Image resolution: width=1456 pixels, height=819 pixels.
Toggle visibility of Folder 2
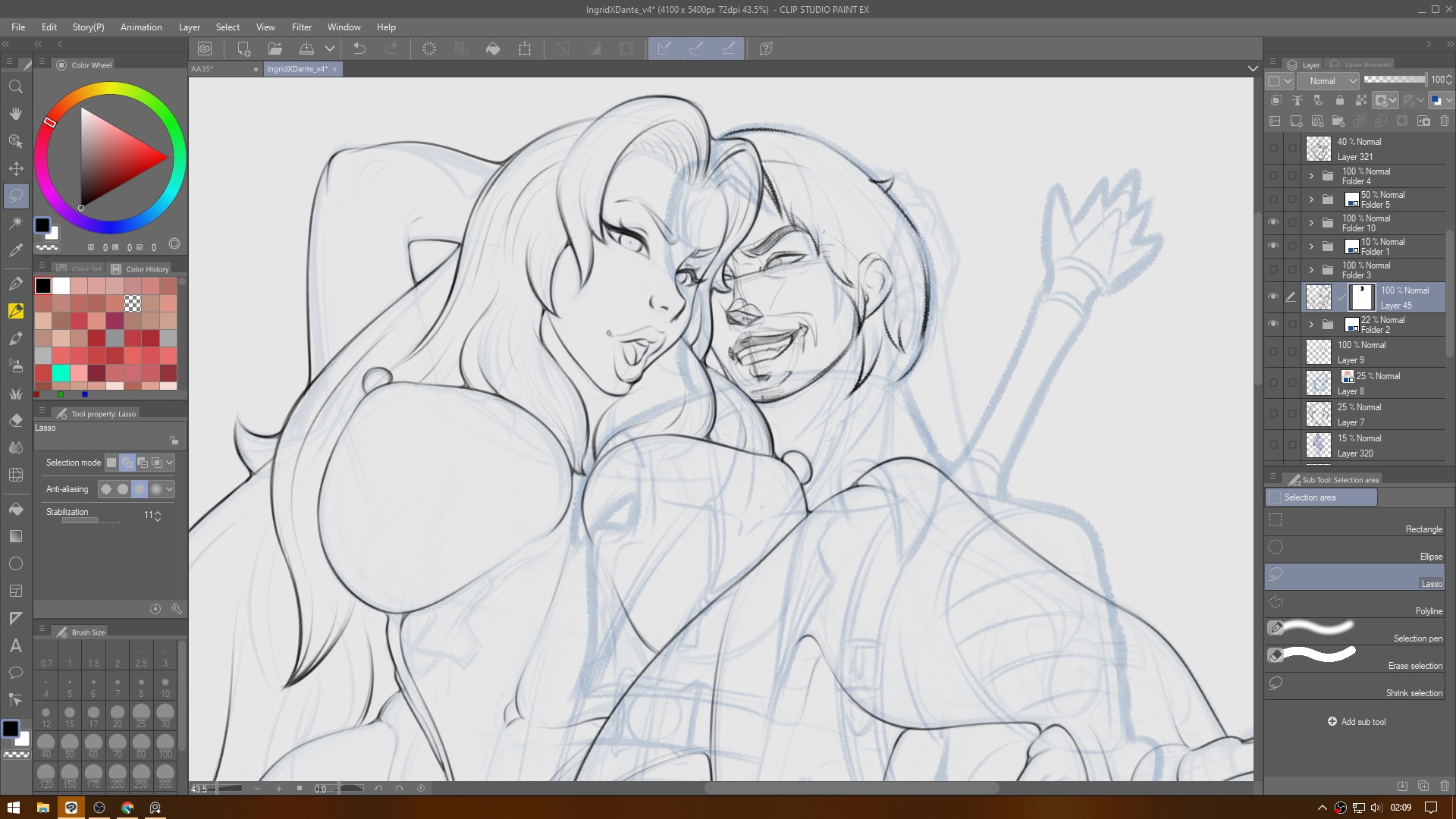(x=1273, y=325)
